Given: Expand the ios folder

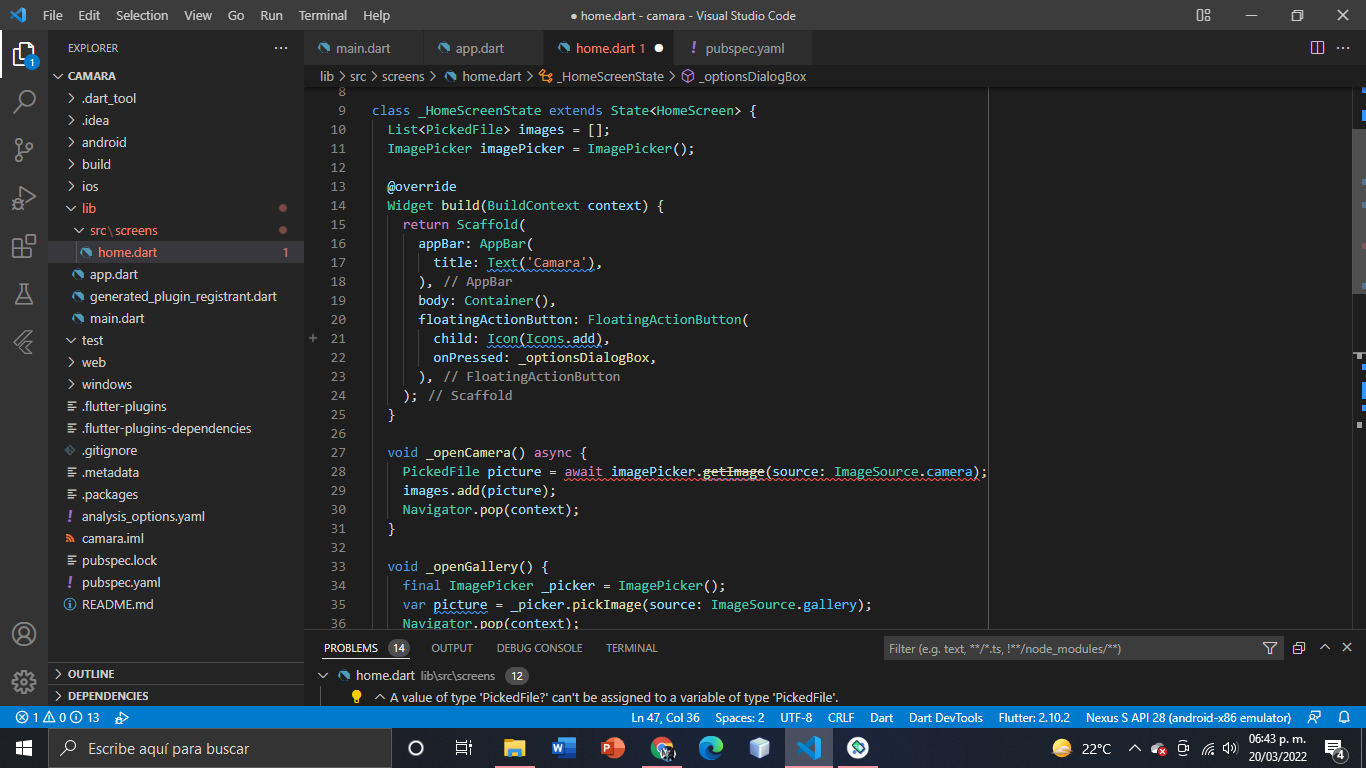Looking at the screenshot, I should (x=176, y=186).
